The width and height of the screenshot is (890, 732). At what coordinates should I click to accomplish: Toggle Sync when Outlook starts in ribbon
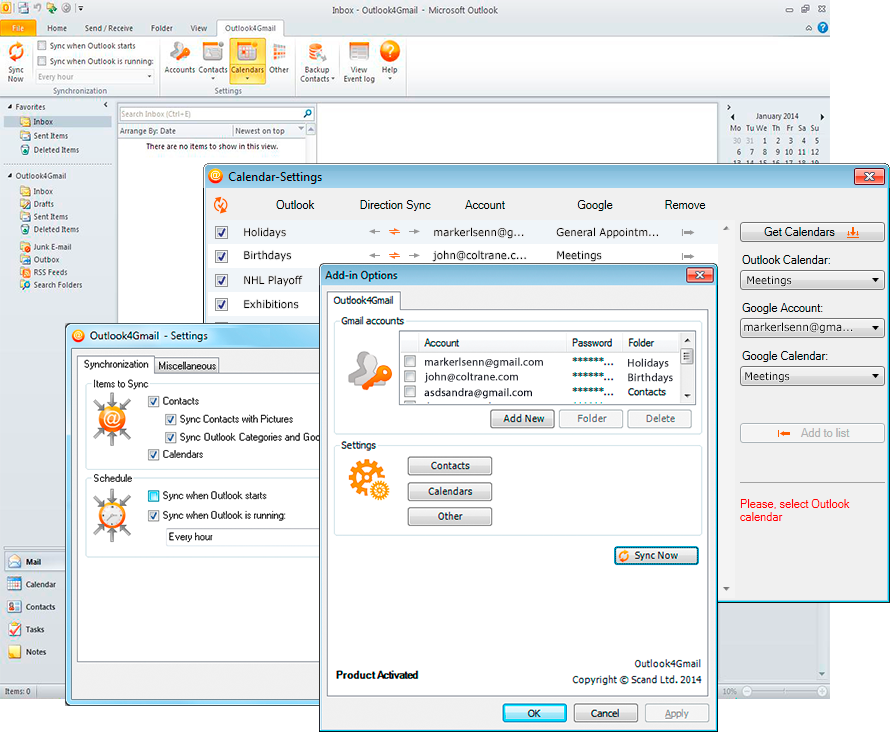coord(41,45)
